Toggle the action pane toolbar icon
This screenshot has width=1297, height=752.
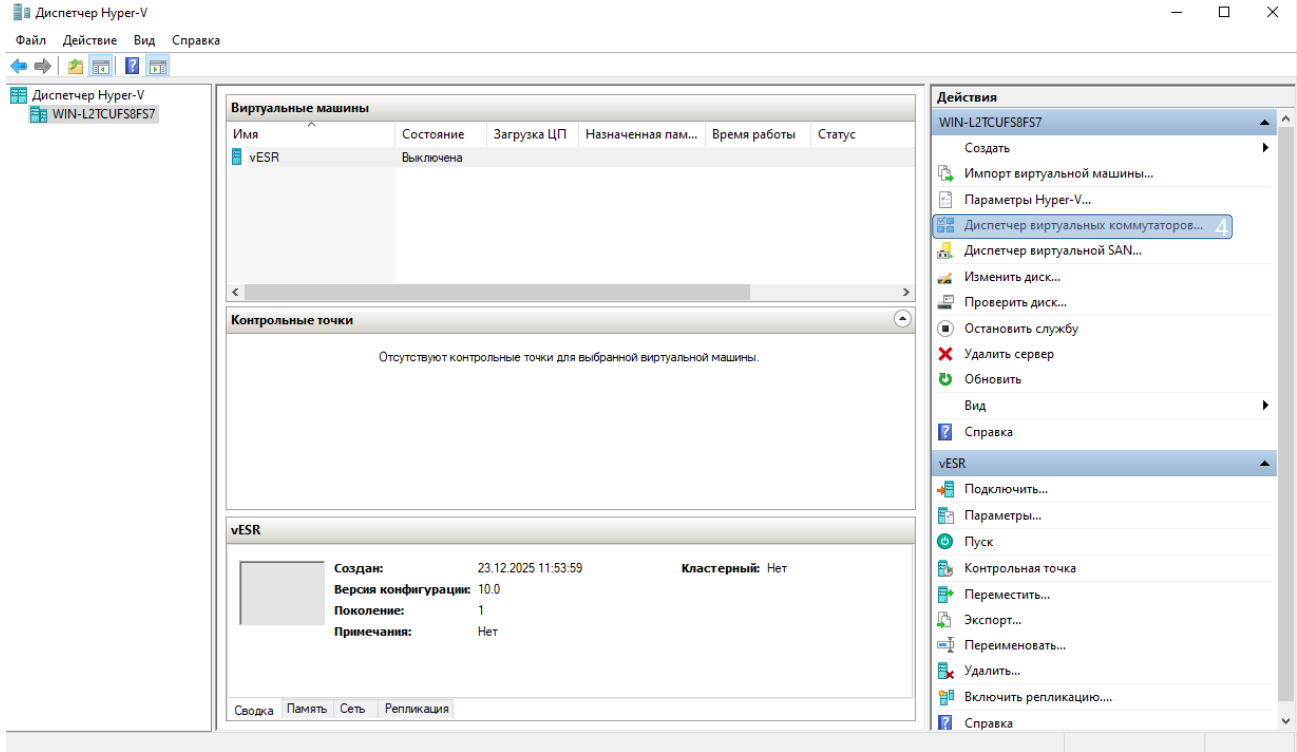pos(157,67)
